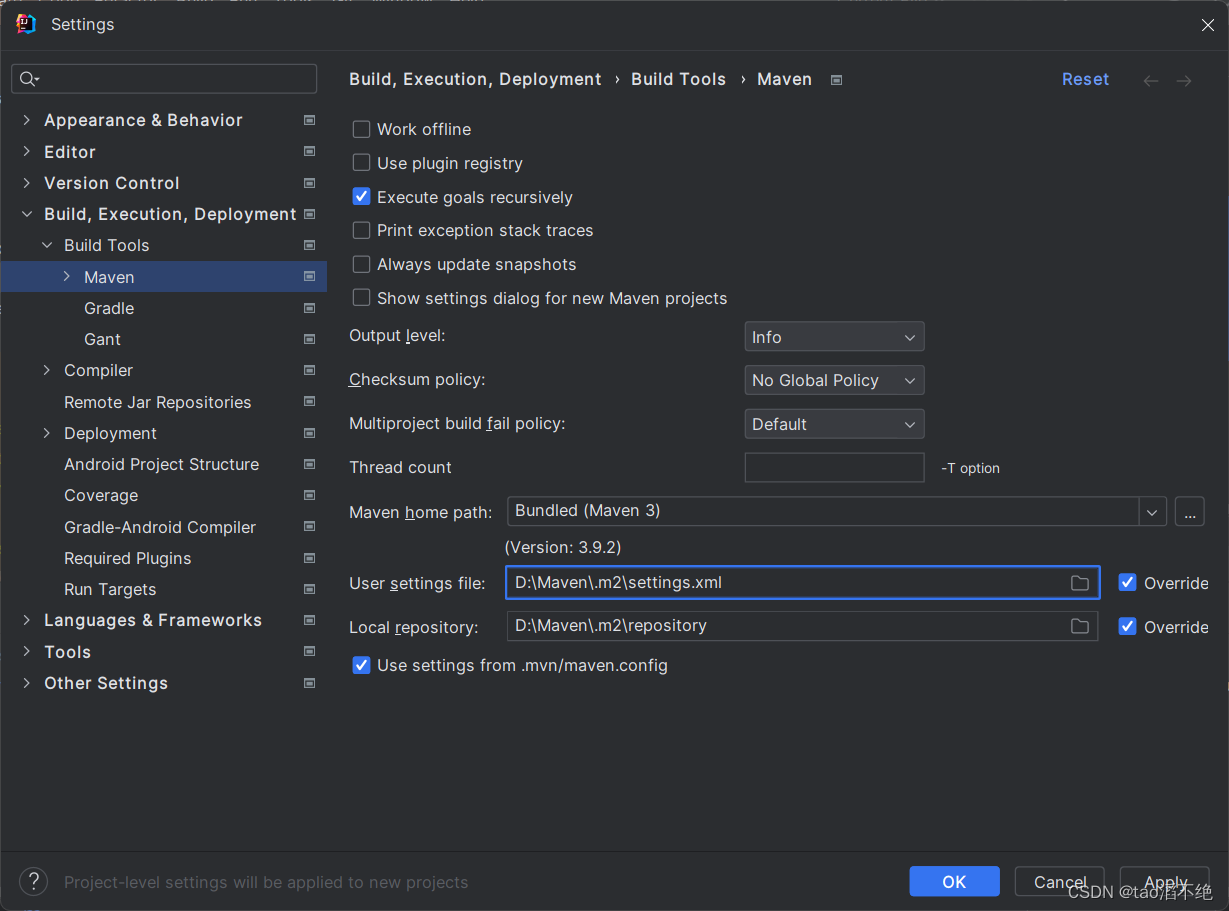Click the project-level icon beside Required Plugins
The image size is (1229, 911).
[309, 558]
